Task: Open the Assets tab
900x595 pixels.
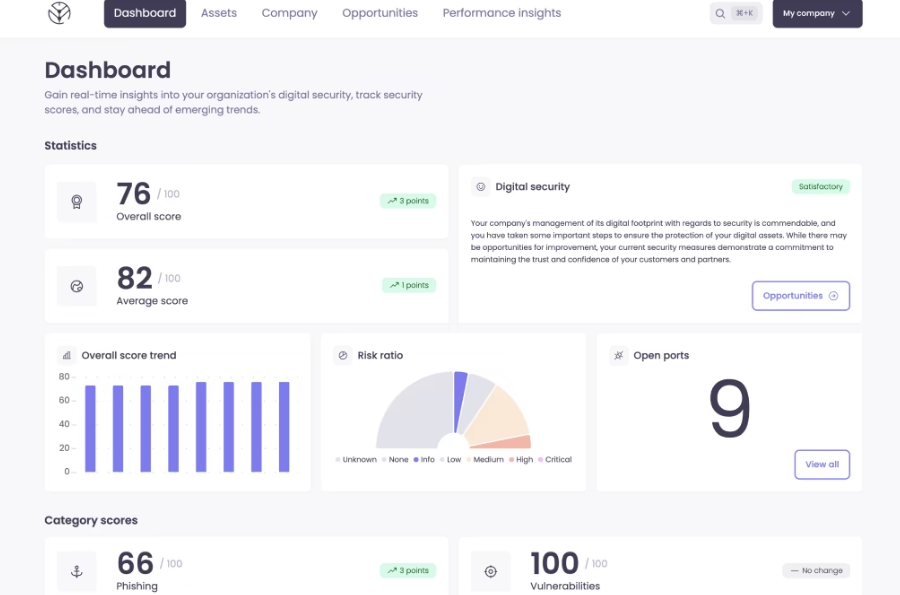Action: [219, 13]
